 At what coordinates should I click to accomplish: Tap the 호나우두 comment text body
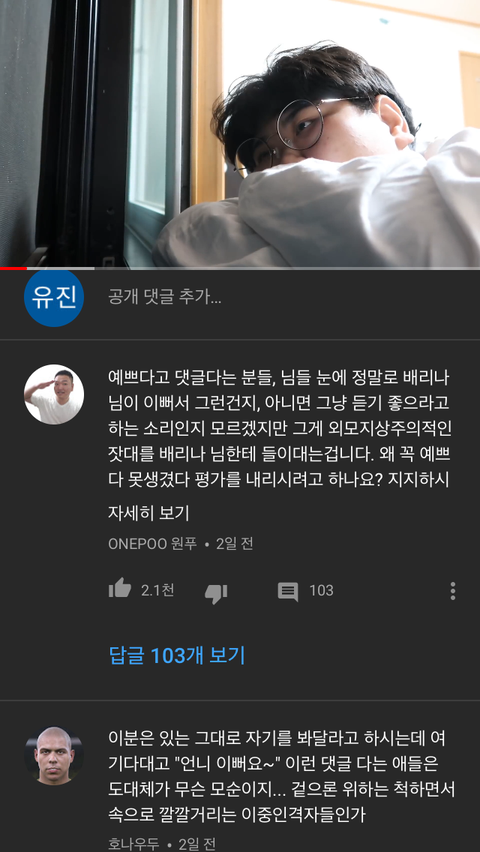click(x=281, y=777)
